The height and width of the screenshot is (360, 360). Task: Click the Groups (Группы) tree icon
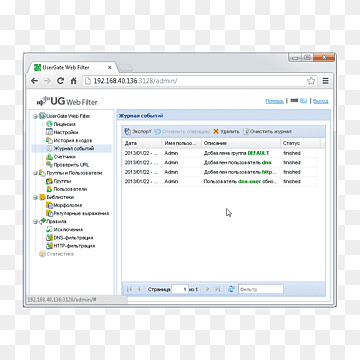[49, 181]
